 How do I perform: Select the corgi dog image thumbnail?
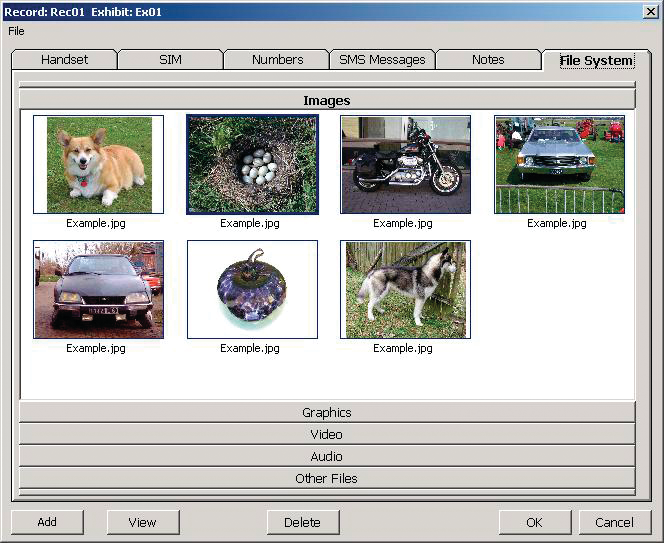[x=98, y=164]
